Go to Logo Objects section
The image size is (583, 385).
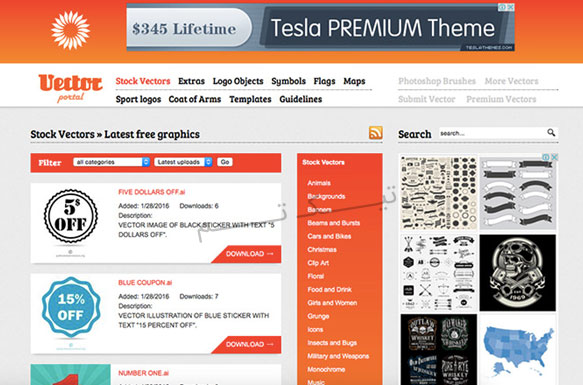238,81
